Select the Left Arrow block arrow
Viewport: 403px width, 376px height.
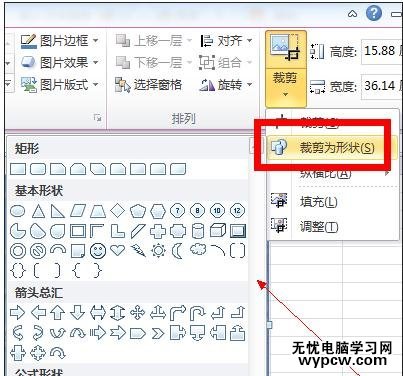pyautogui.click(x=38, y=313)
